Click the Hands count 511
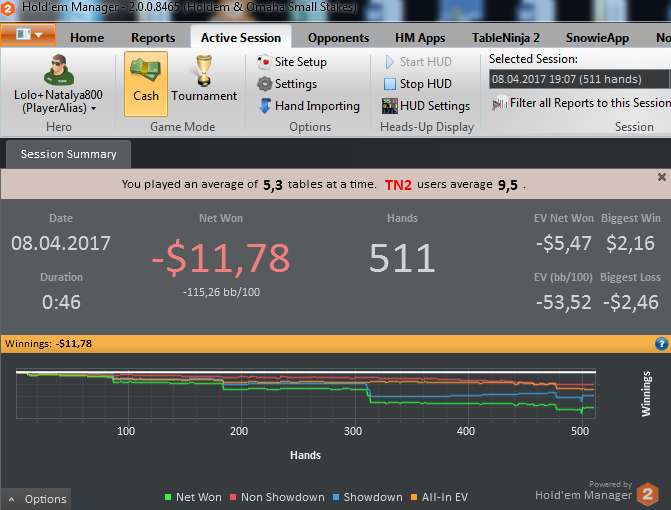The width and height of the screenshot is (671, 510). 402,258
